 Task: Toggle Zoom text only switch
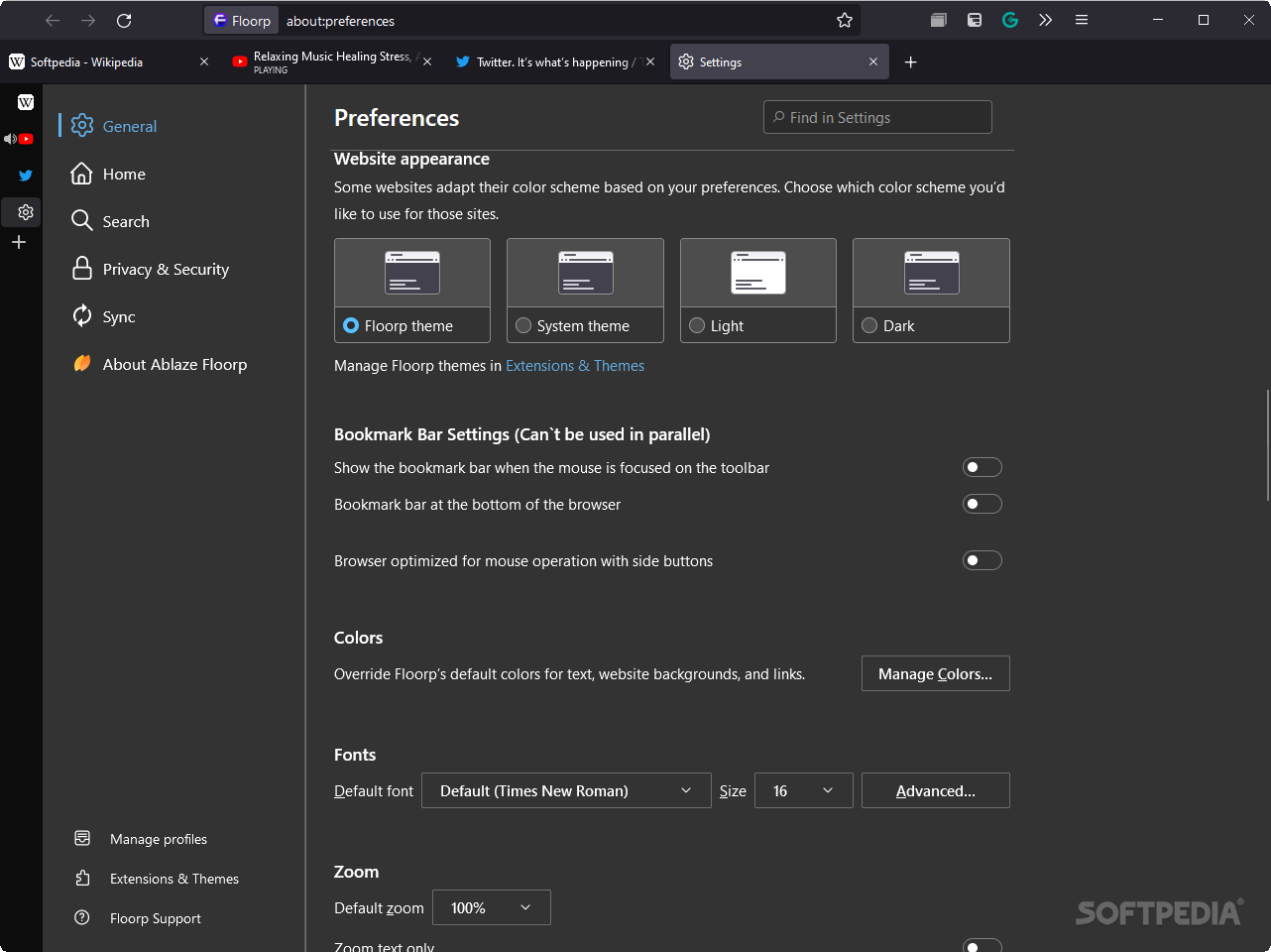[982, 946]
